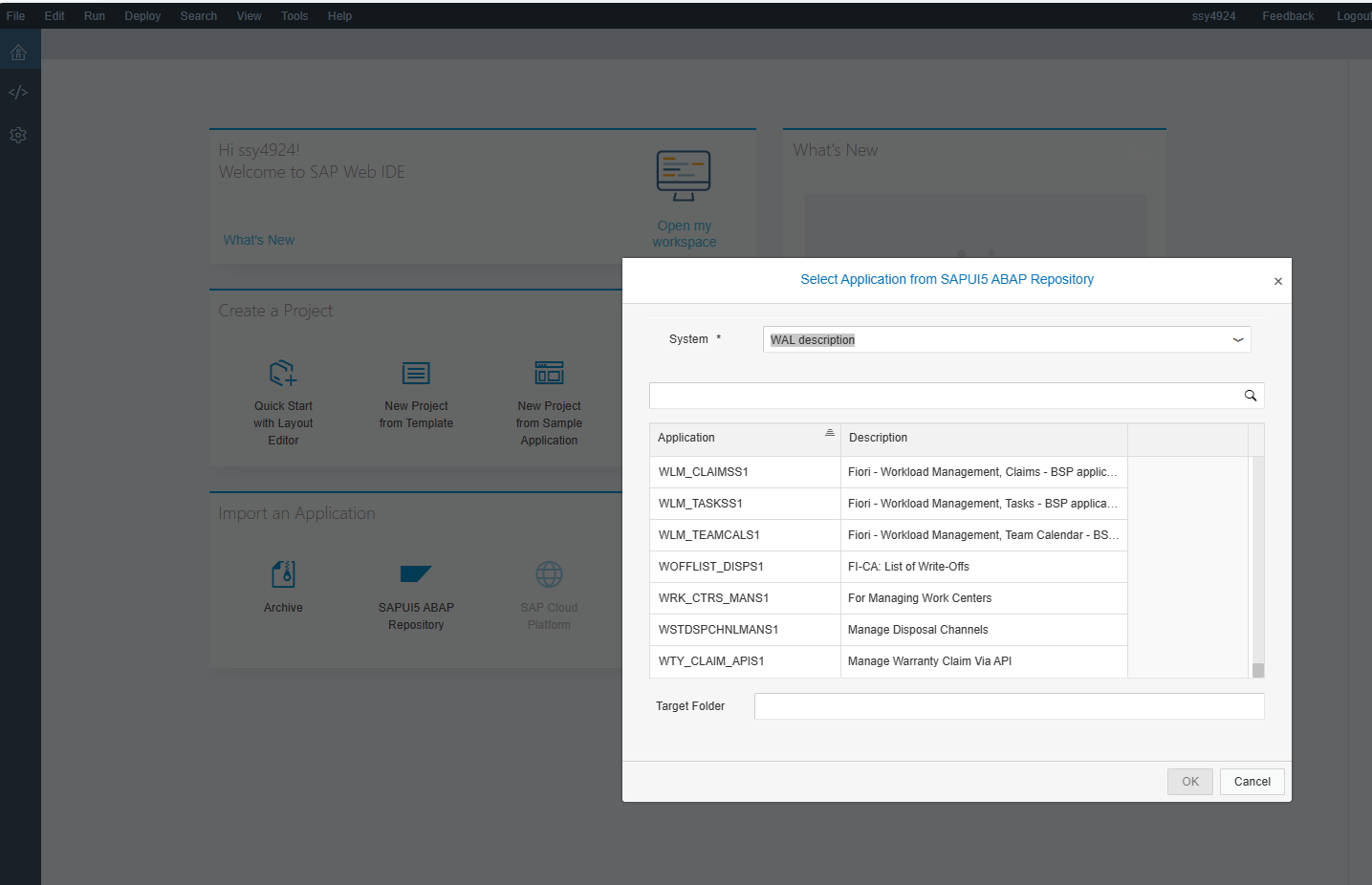Click description 'FI-CA: List of Write-Offs'
The width and height of the screenshot is (1372, 885).
908,567
